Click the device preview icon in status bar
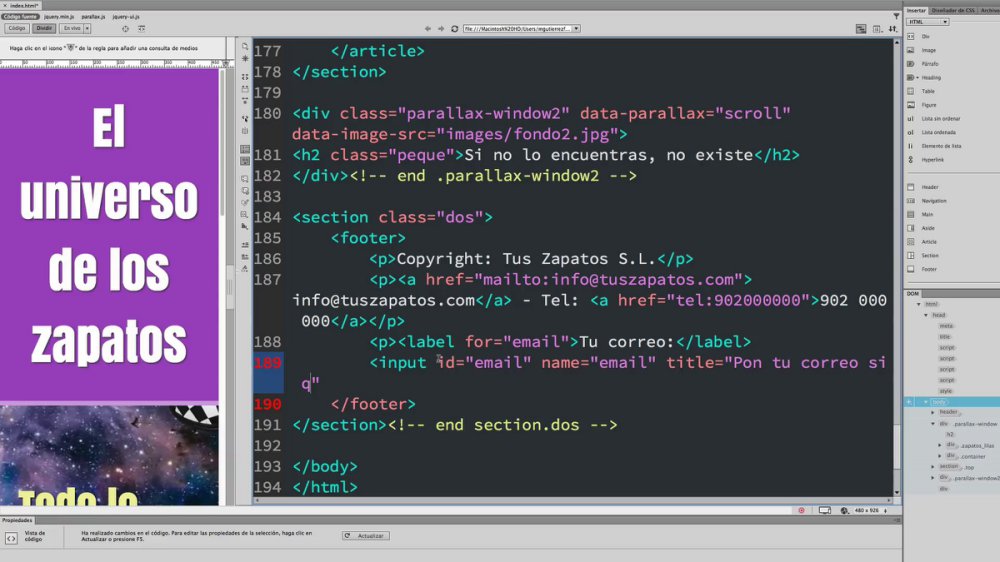 [x=825, y=510]
